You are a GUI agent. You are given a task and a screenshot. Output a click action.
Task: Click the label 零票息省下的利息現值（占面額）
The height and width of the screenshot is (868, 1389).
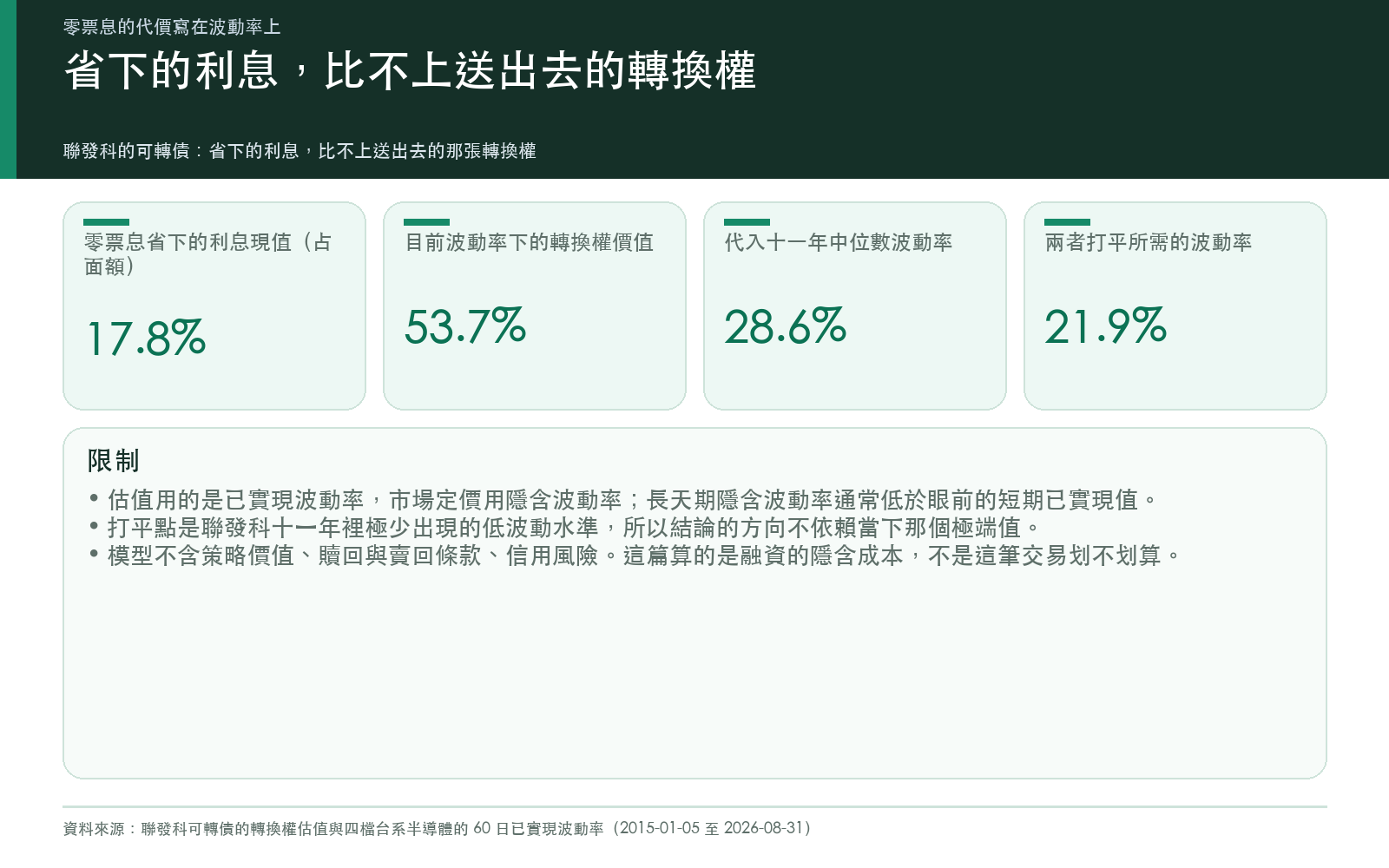point(208,253)
